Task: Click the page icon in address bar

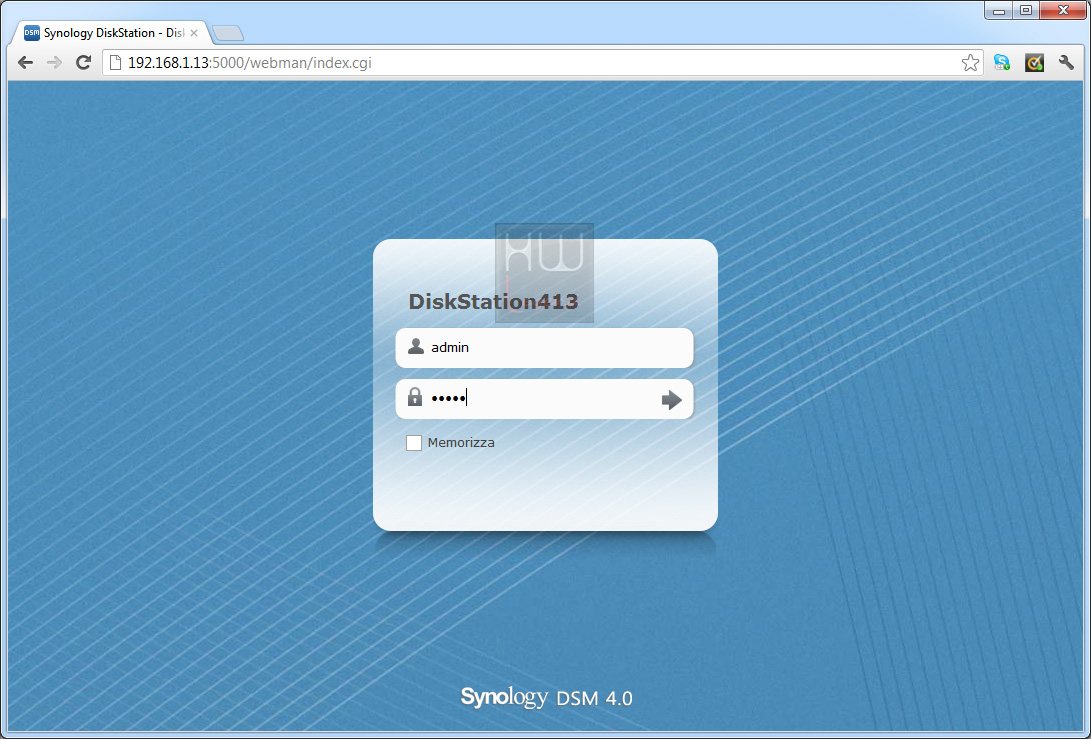Action: [116, 63]
